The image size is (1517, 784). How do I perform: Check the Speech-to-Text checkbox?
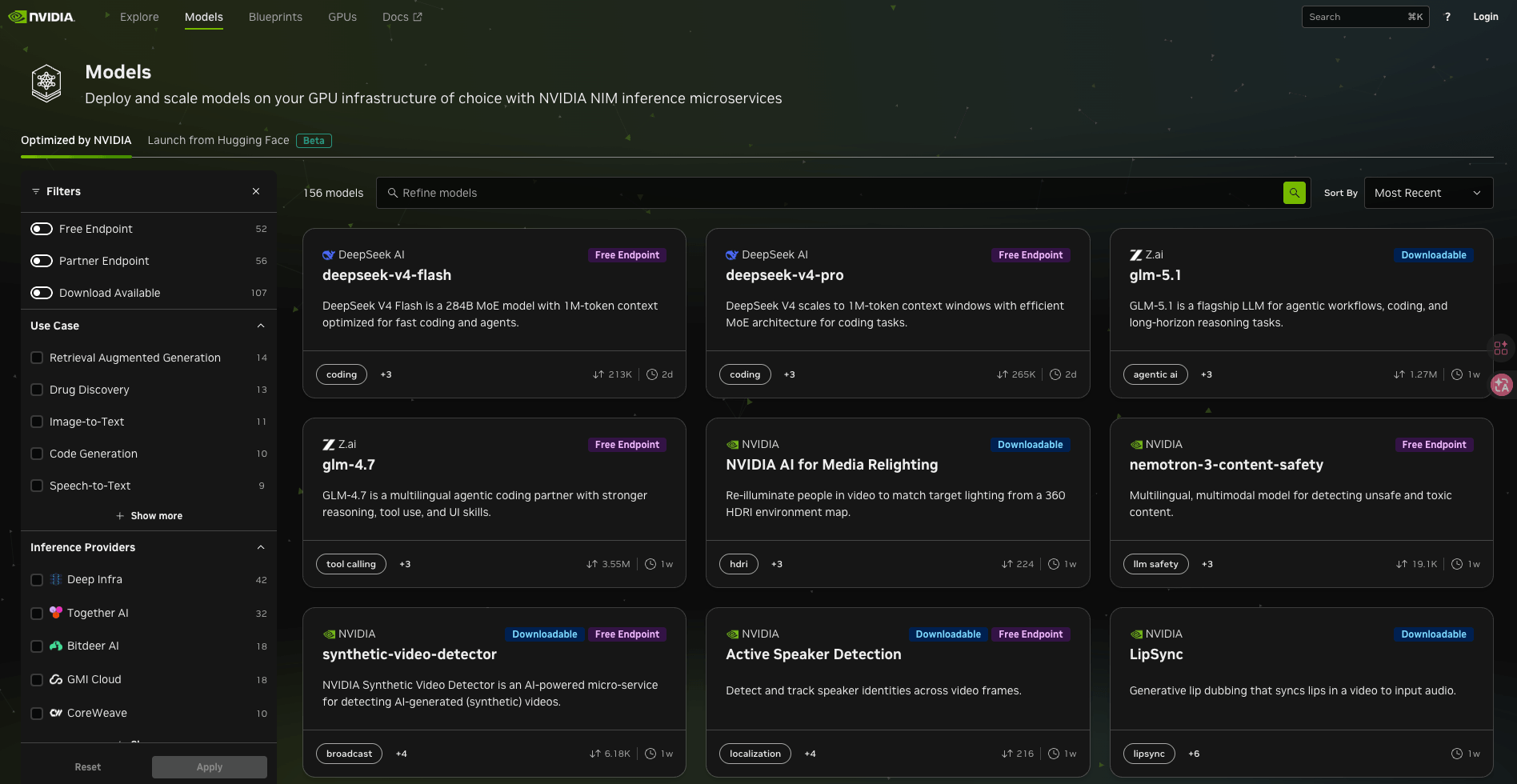coord(37,486)
